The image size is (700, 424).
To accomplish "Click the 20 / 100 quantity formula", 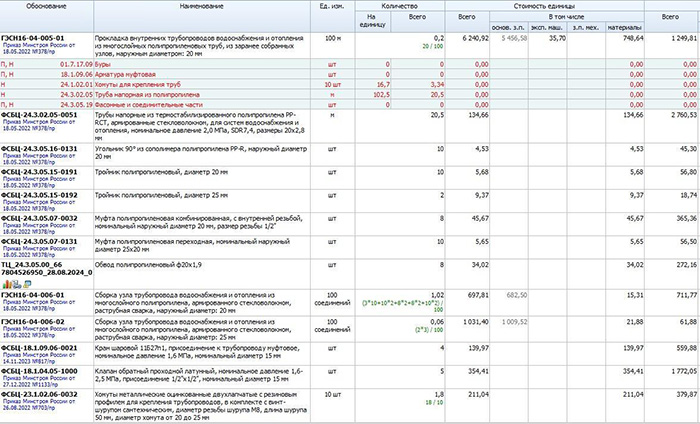I will click(433, 46).
